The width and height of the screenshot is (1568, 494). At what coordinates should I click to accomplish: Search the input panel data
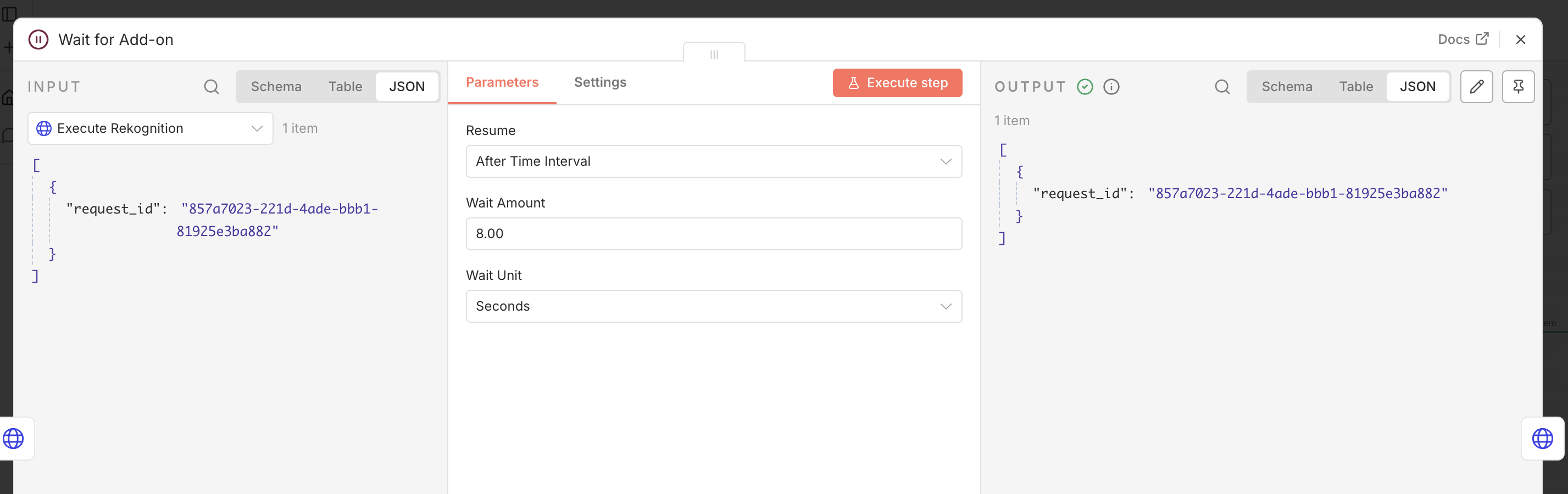tap(211, 87)
